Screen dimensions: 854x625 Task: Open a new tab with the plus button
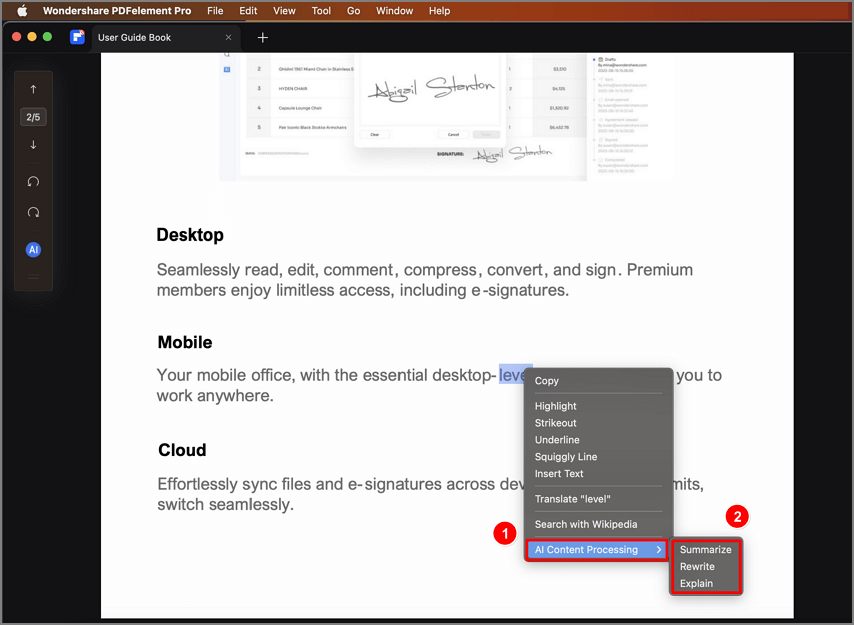pos(263,38)
